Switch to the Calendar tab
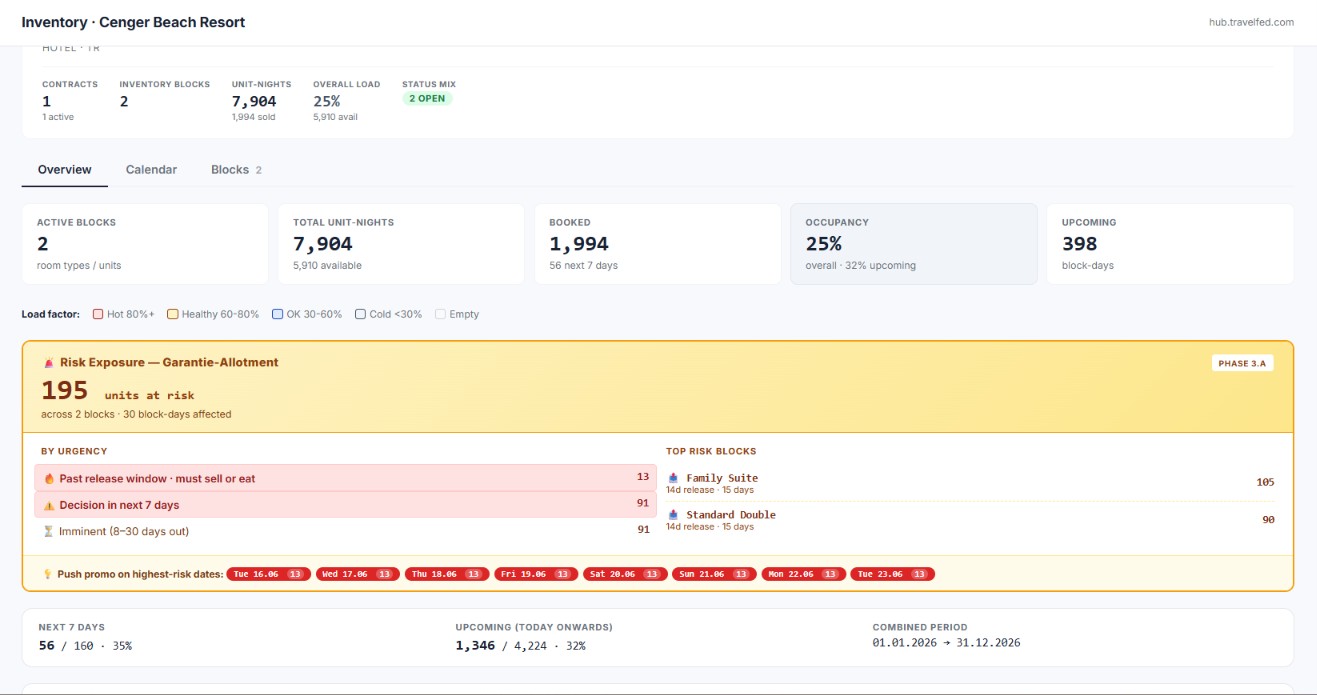Screen dimensions: 1317x695 pyautogui.click(x=151, y=170)
